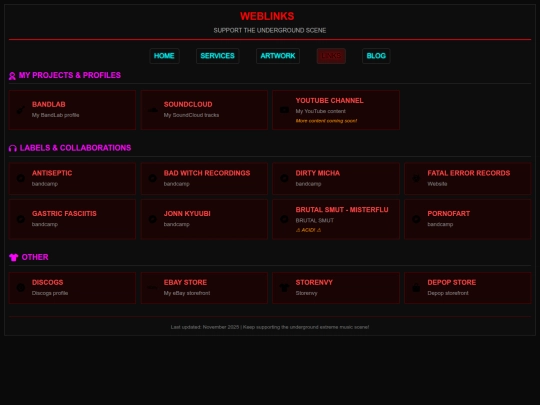Screen dimensions: 540x405
Task: Click the guitar icon on BandLab card
Action: pyautogui.click(x=21, y=110)
